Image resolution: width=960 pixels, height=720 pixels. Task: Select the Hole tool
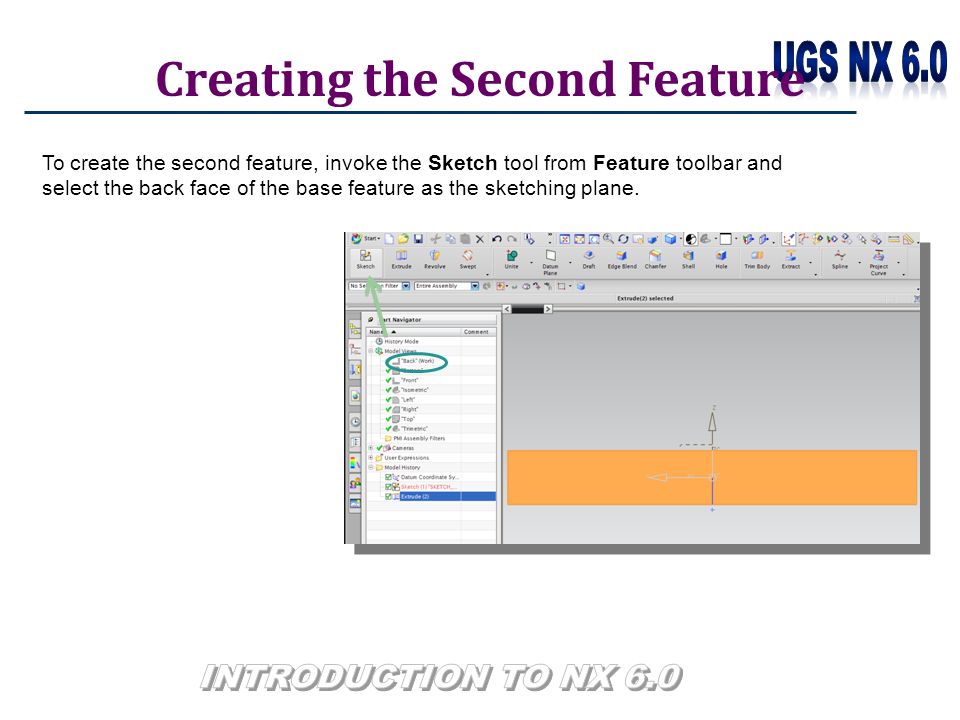(x=721, y=260)
